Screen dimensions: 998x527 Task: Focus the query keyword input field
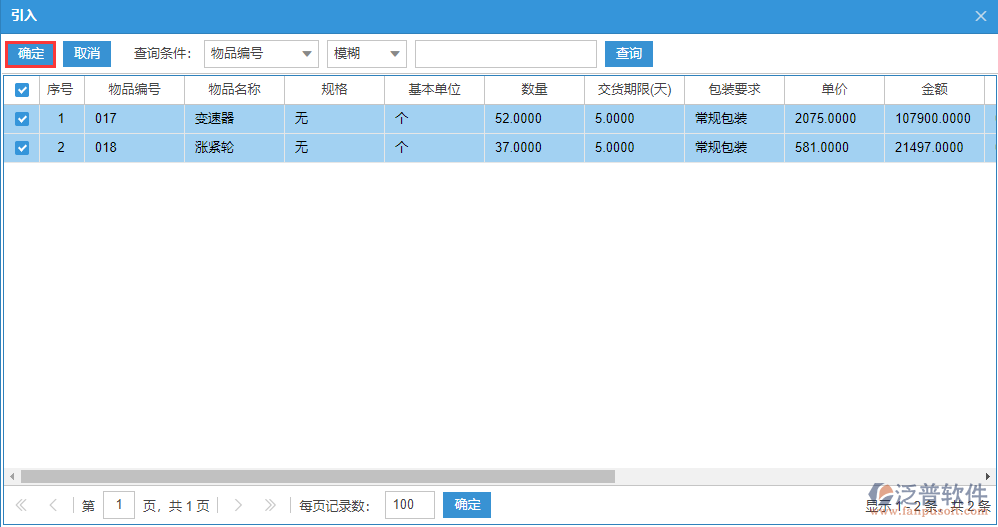click(505, 54)
